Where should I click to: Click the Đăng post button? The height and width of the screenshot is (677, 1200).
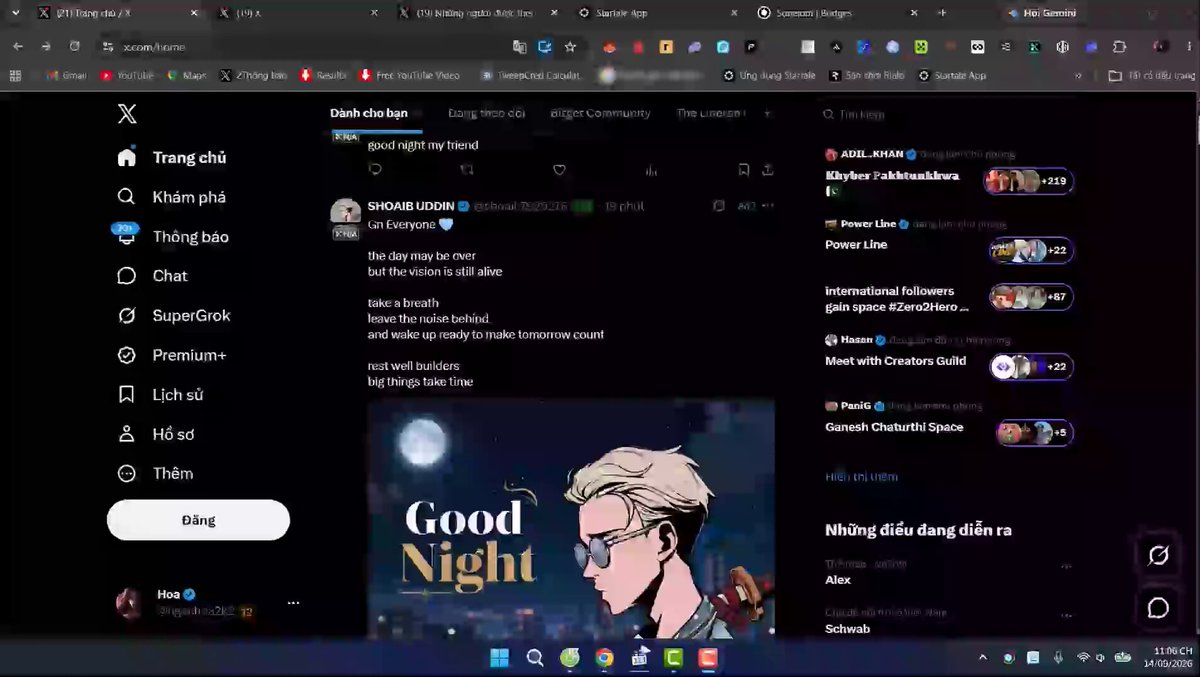pyautogui.click(x=198, y=520)
